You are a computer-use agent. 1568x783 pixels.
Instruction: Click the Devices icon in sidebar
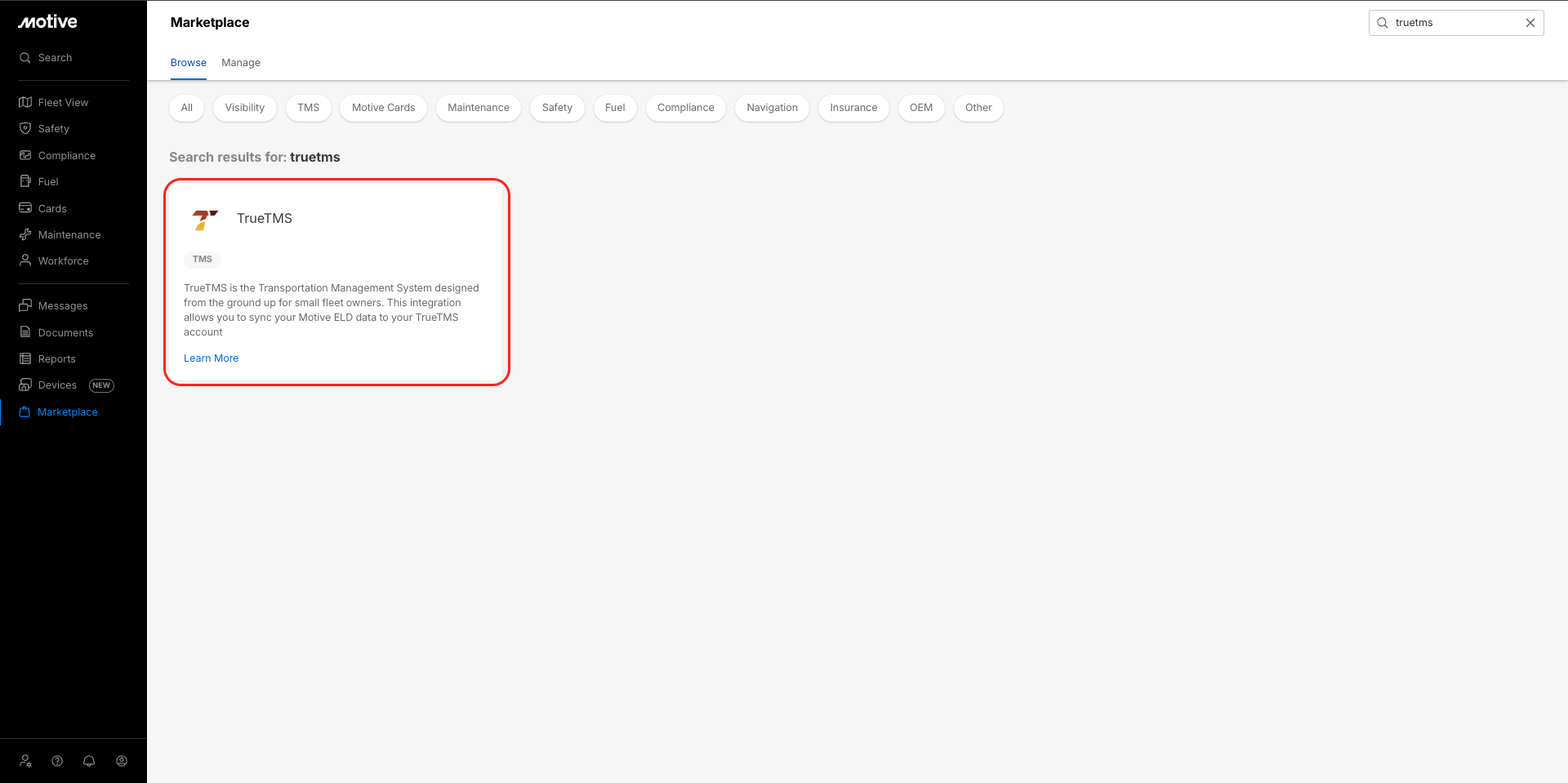(x=25, y=385)
